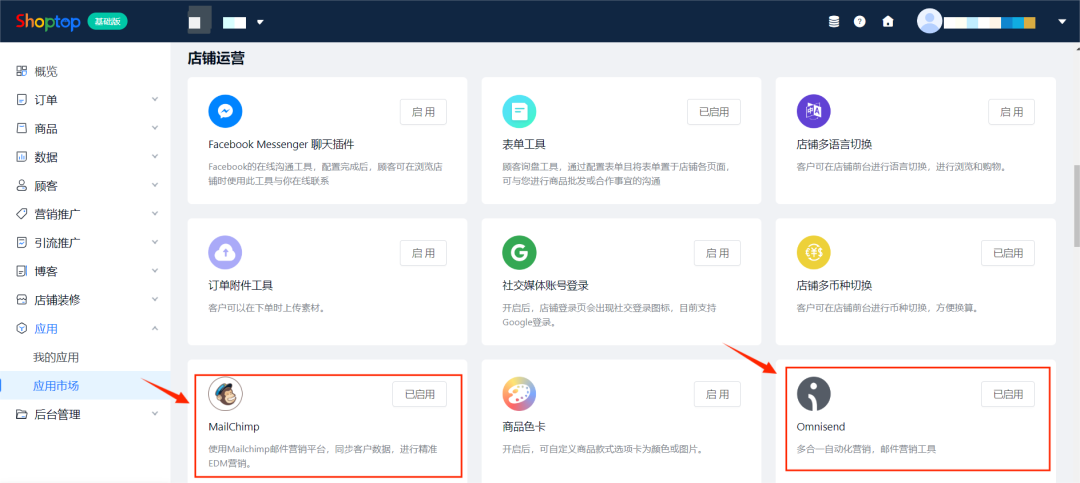
Task: Click the 店铺装修 sidebar icon
Action: point(21,300)
